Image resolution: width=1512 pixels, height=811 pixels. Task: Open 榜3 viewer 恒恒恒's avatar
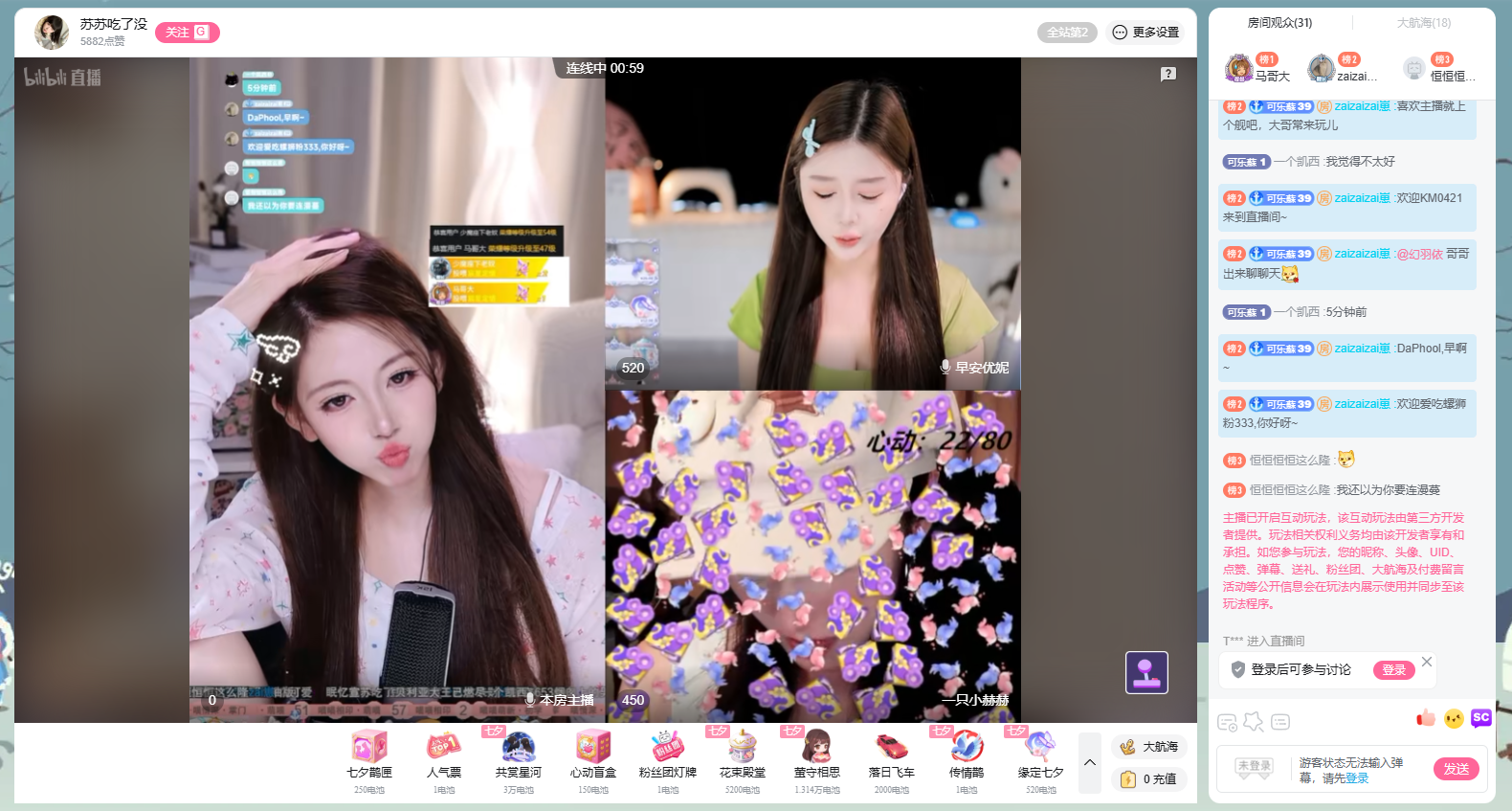[x=1414, y=69]
